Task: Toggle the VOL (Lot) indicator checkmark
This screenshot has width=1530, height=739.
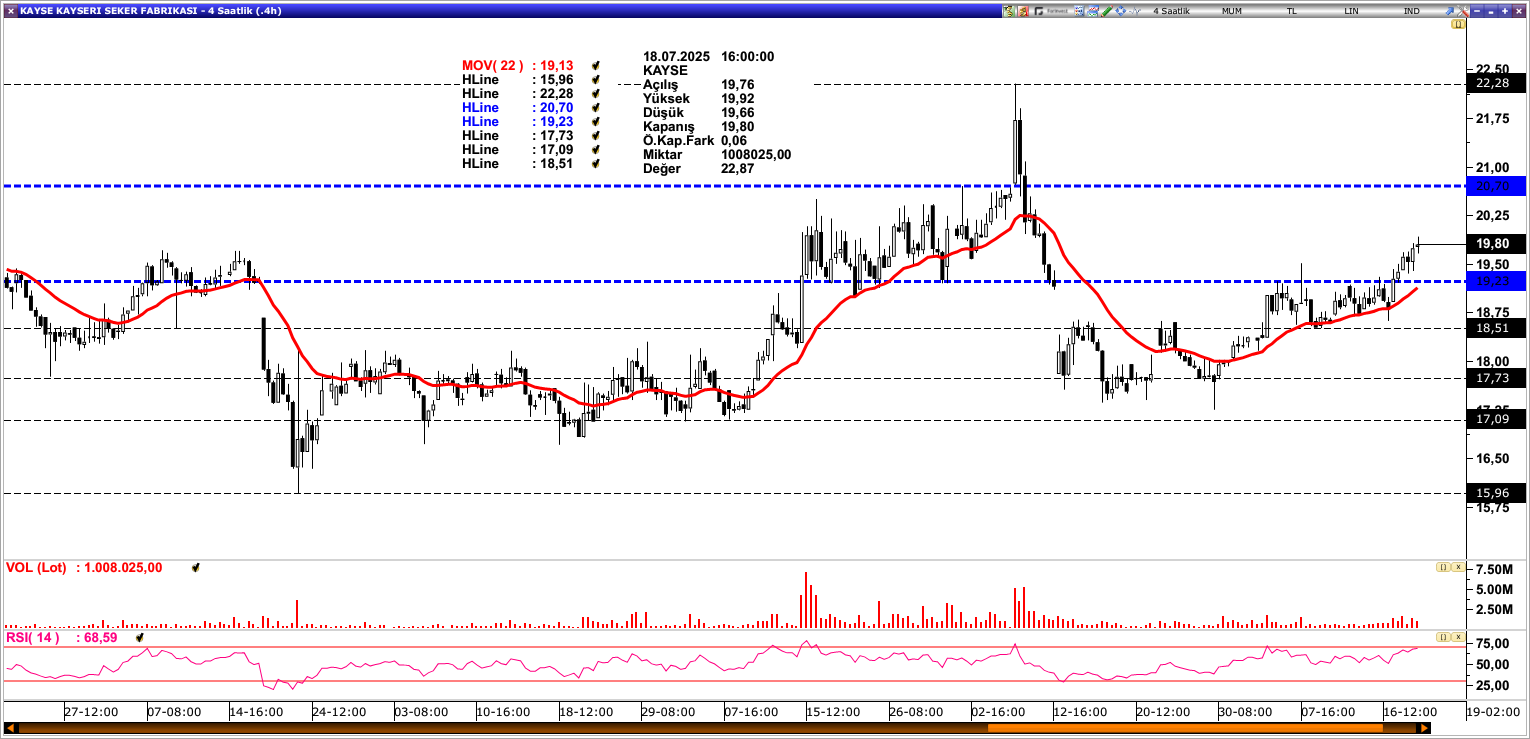Action: point(196,567)
